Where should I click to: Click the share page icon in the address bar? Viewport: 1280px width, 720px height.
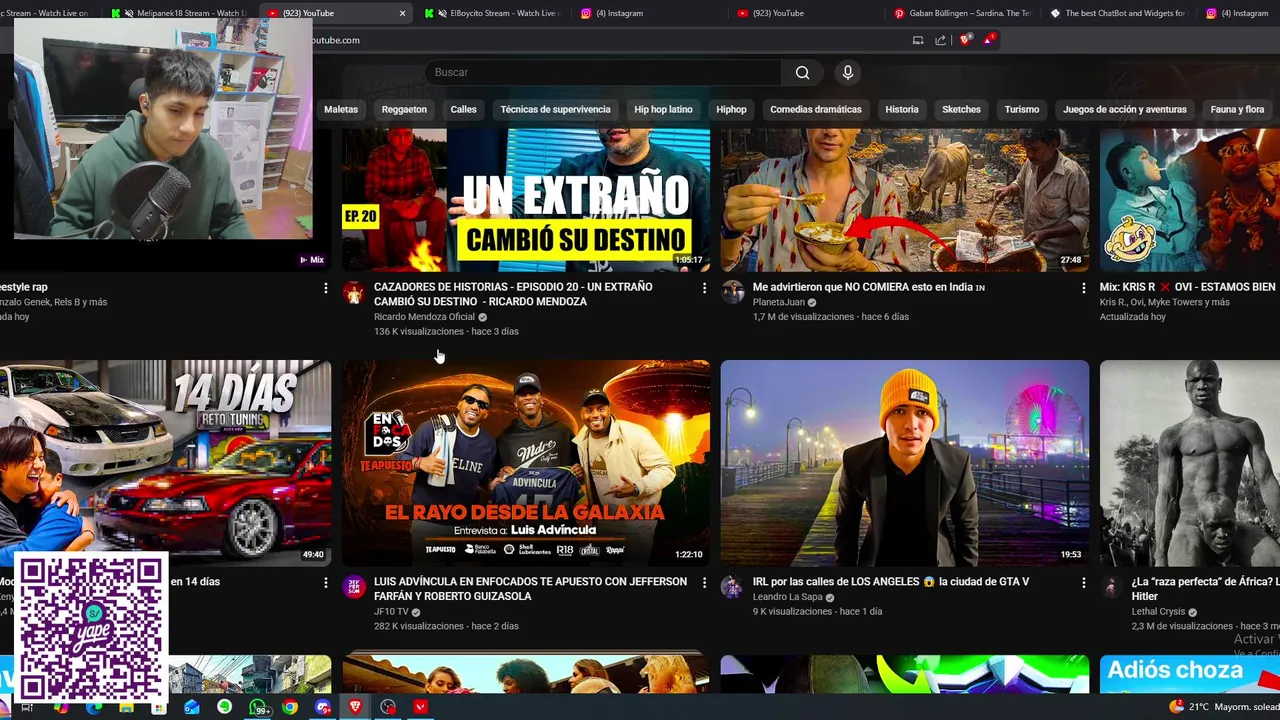coord(941,40)
